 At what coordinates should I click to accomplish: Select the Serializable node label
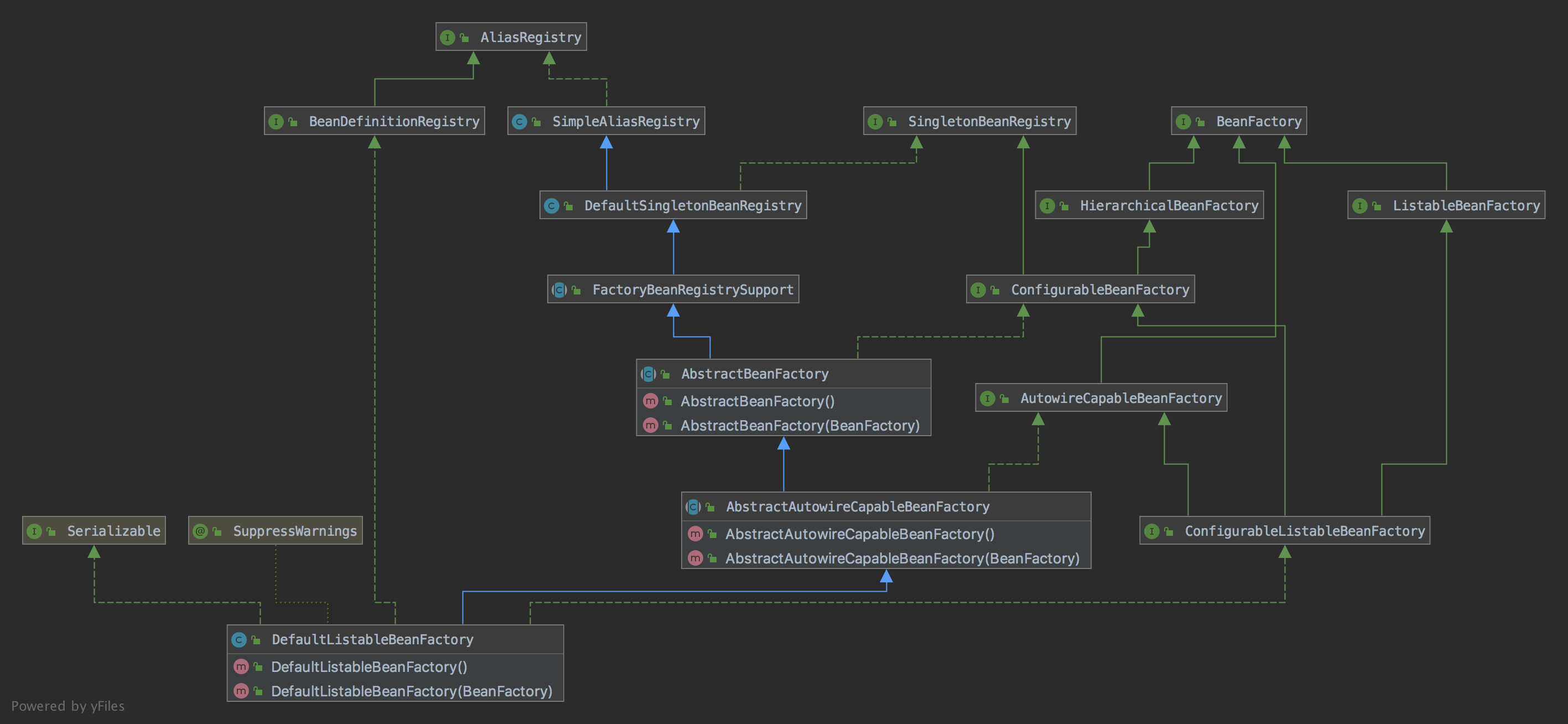(114, 530)
